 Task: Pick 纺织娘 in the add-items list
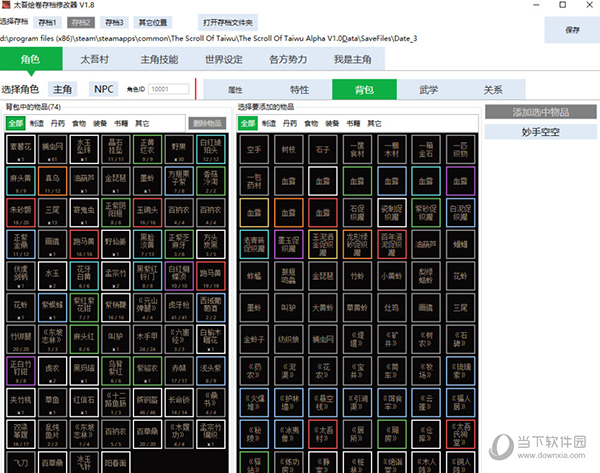[x=289, y=339]
